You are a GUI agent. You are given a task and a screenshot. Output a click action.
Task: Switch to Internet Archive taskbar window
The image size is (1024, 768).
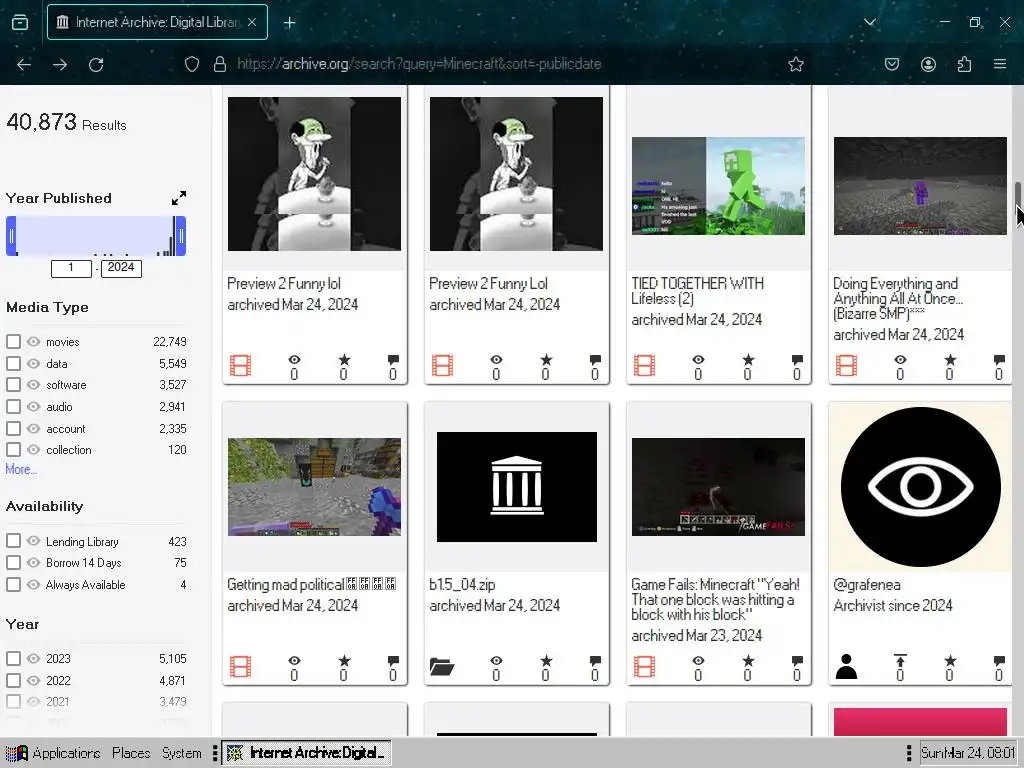(306, 753)
